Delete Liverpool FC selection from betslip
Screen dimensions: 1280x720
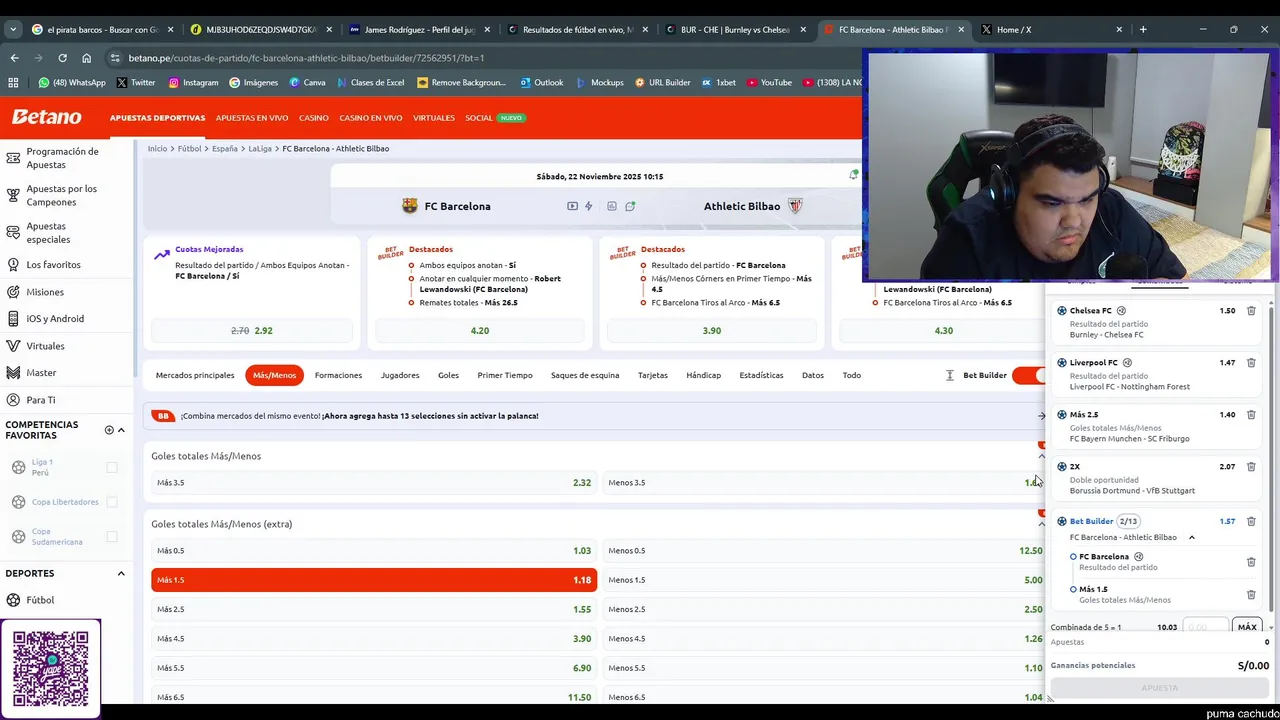tap(1251, 363)
